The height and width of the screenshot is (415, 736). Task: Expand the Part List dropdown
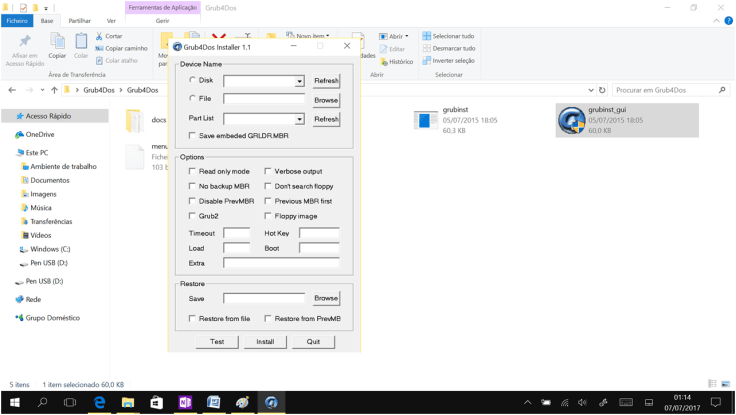299,119
